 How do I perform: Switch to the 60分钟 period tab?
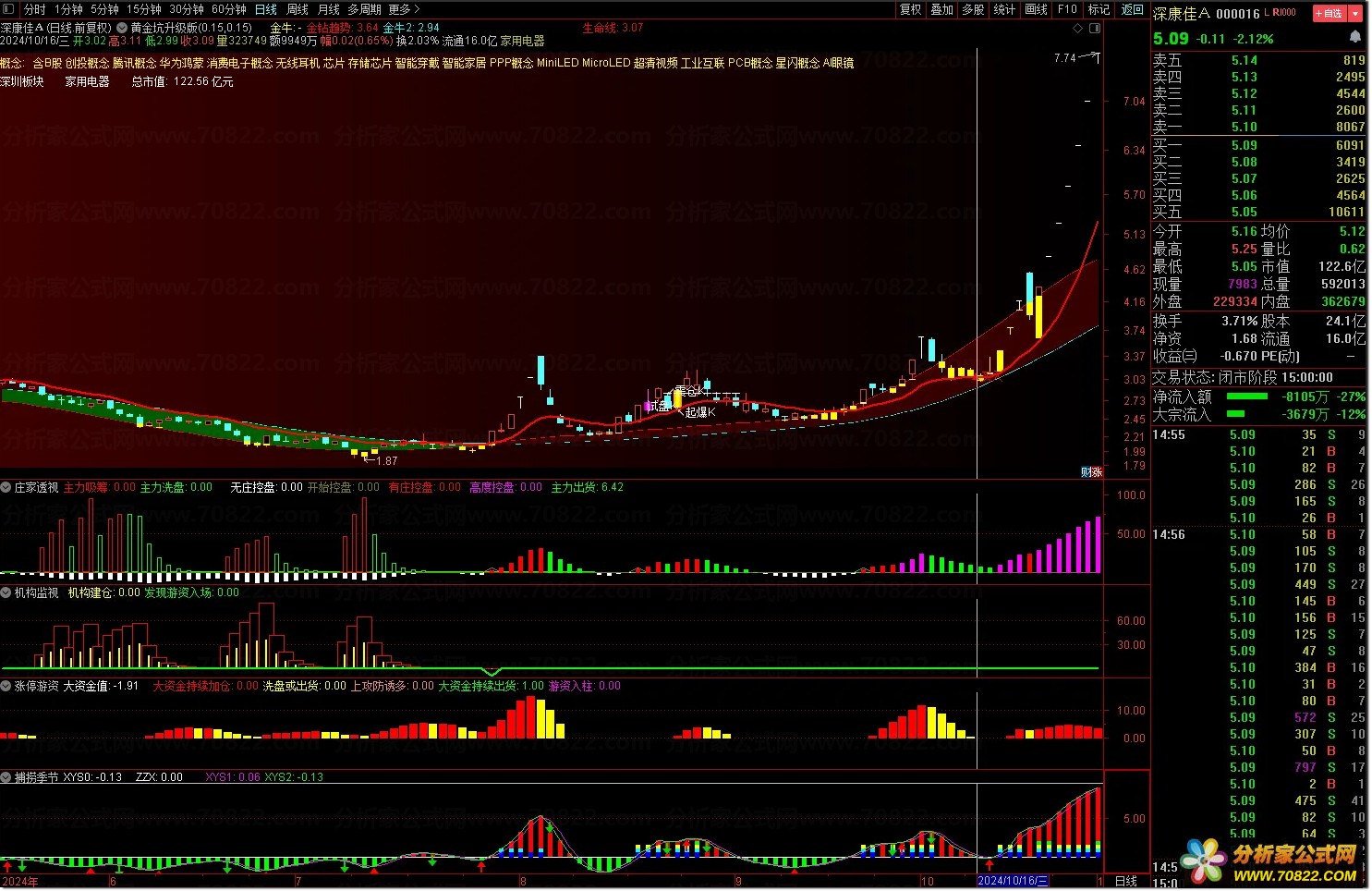(x=229, y=9)
